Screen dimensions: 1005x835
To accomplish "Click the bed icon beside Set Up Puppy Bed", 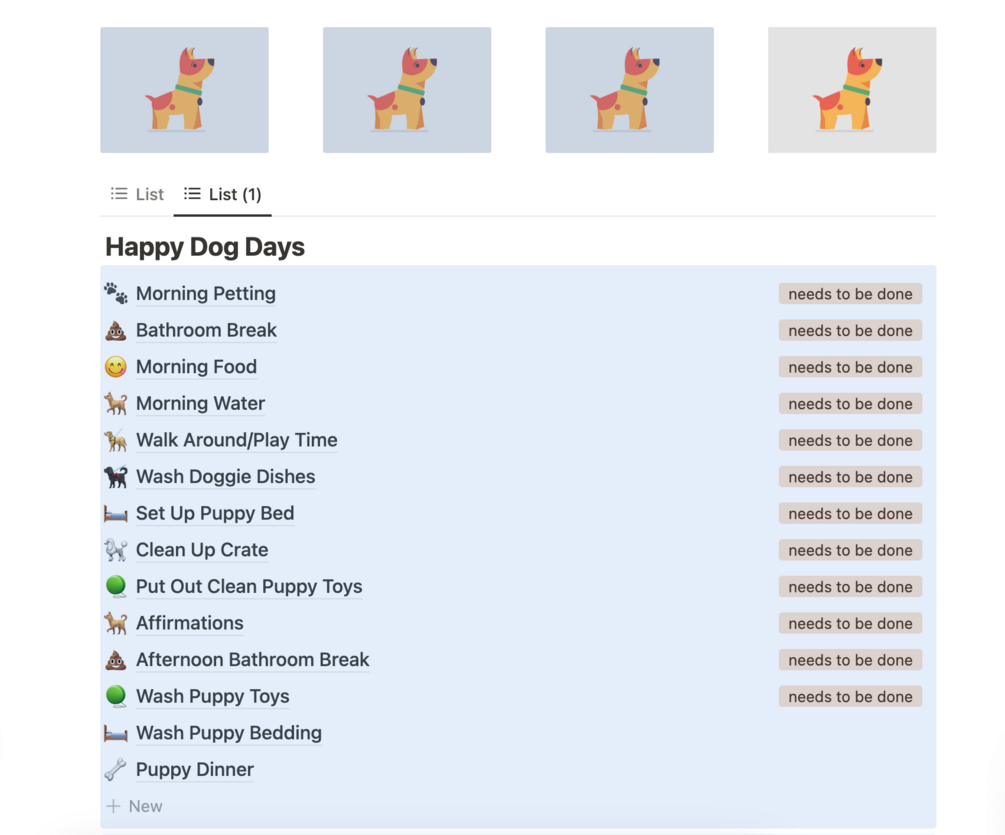I will pos(116,513).
